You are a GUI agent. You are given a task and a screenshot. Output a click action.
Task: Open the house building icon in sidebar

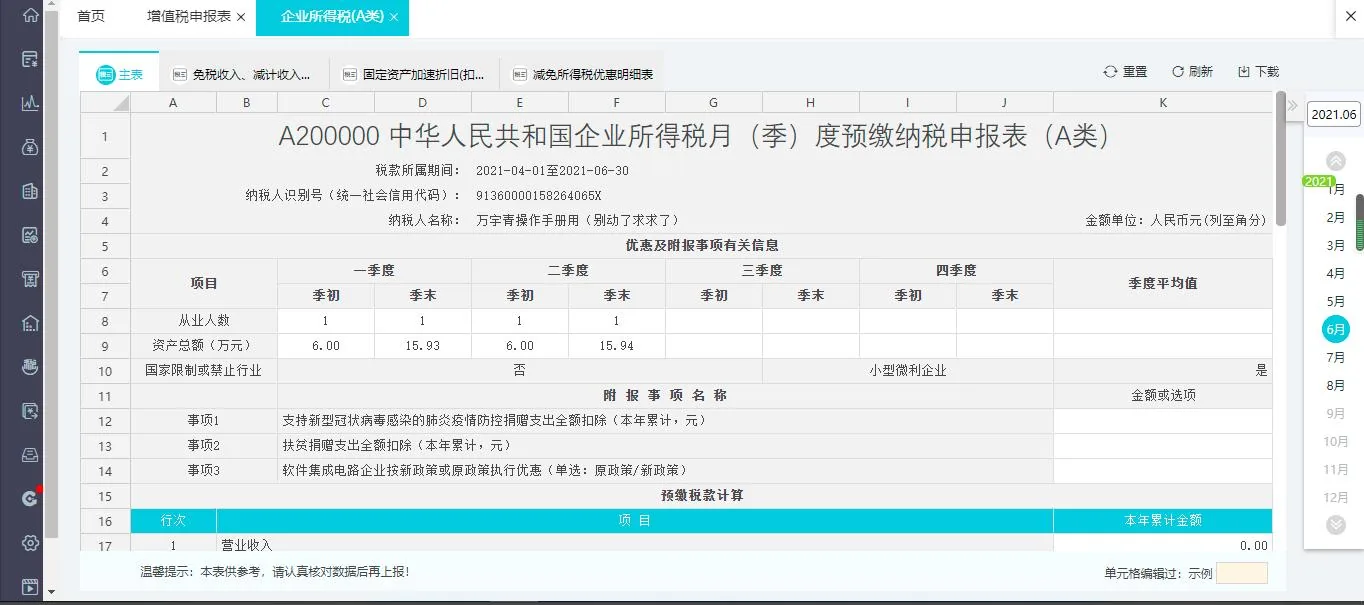(30, 323)
